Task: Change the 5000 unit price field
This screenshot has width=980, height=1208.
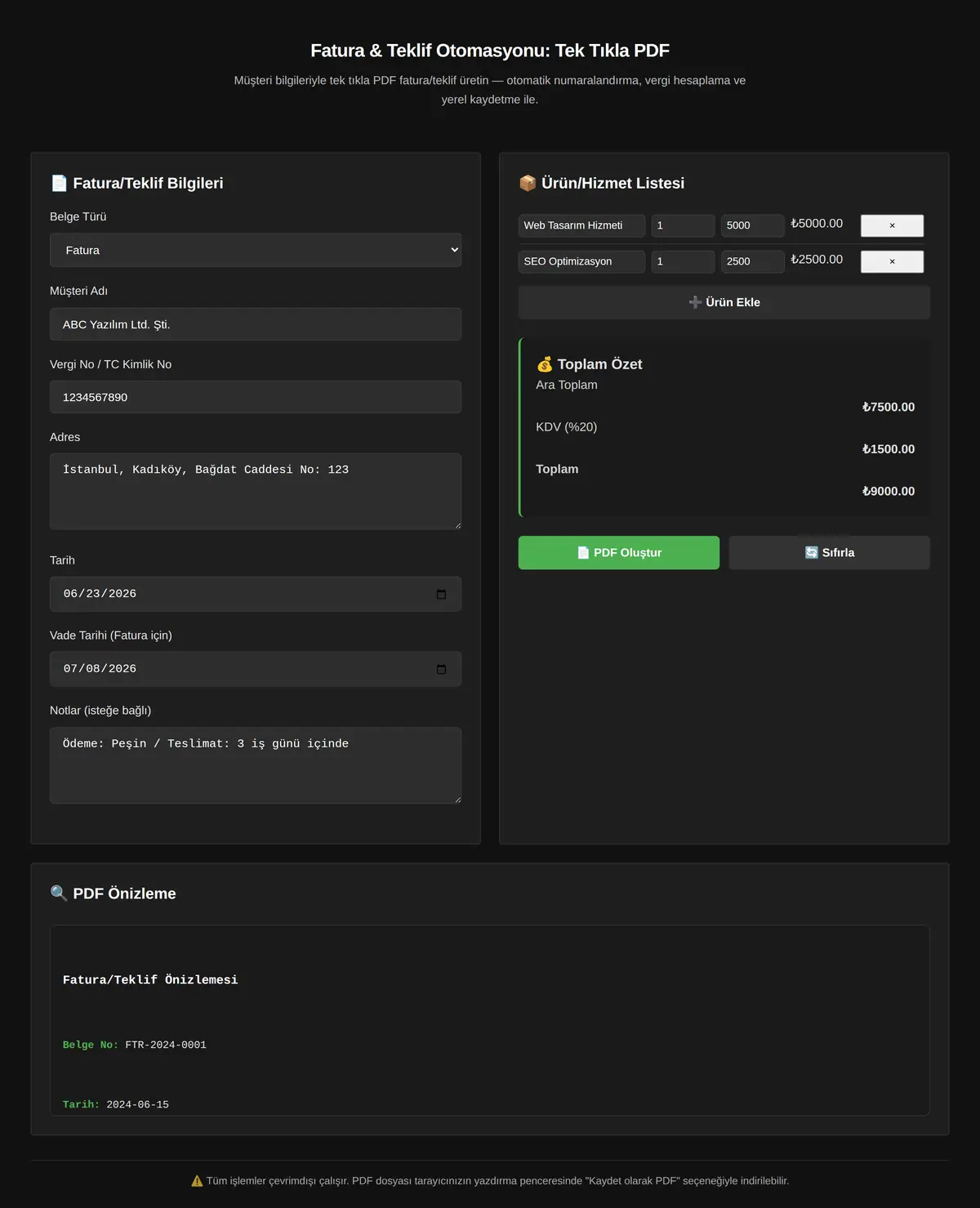Action: [x=752, y=225]
